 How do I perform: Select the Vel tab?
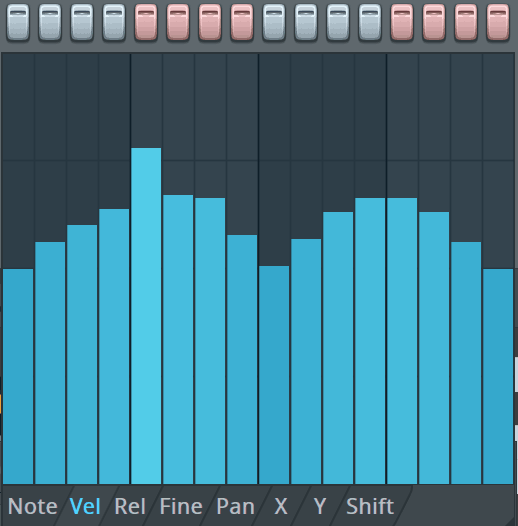tap(85, 506)
